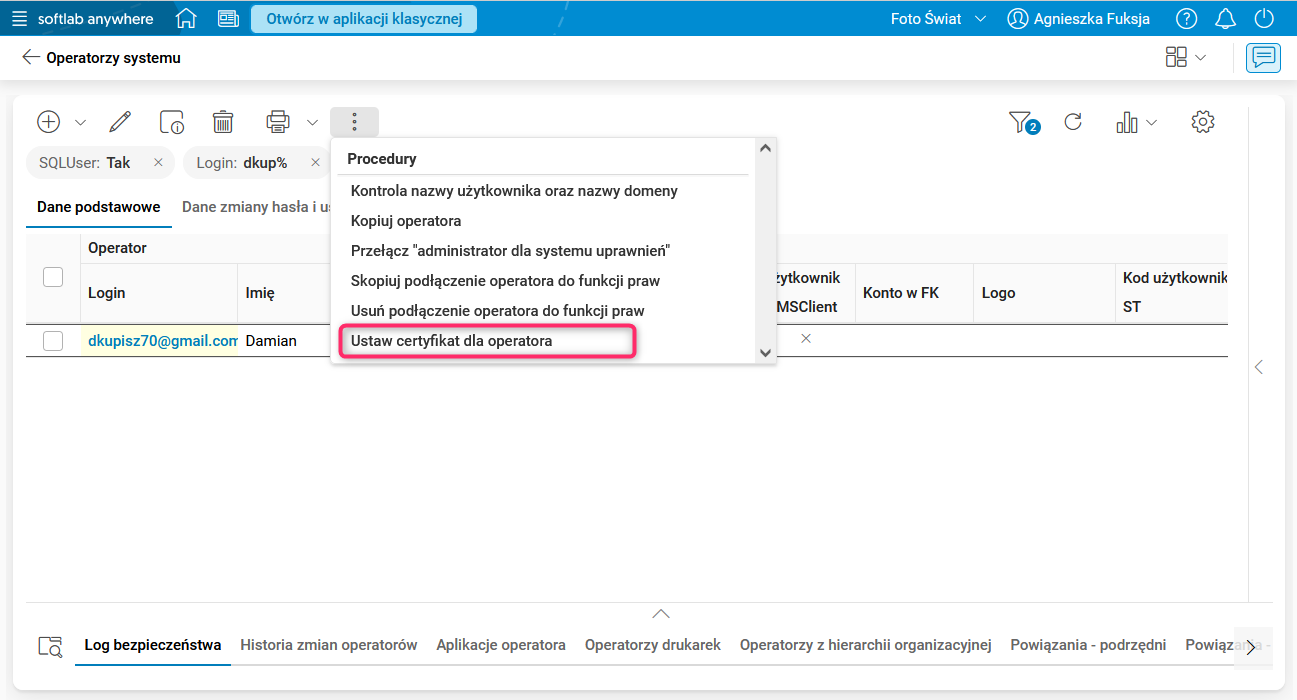Open the Log bezpieczeństwa tab
This screenshot has width=1297, height=700.
pos(153,645)
